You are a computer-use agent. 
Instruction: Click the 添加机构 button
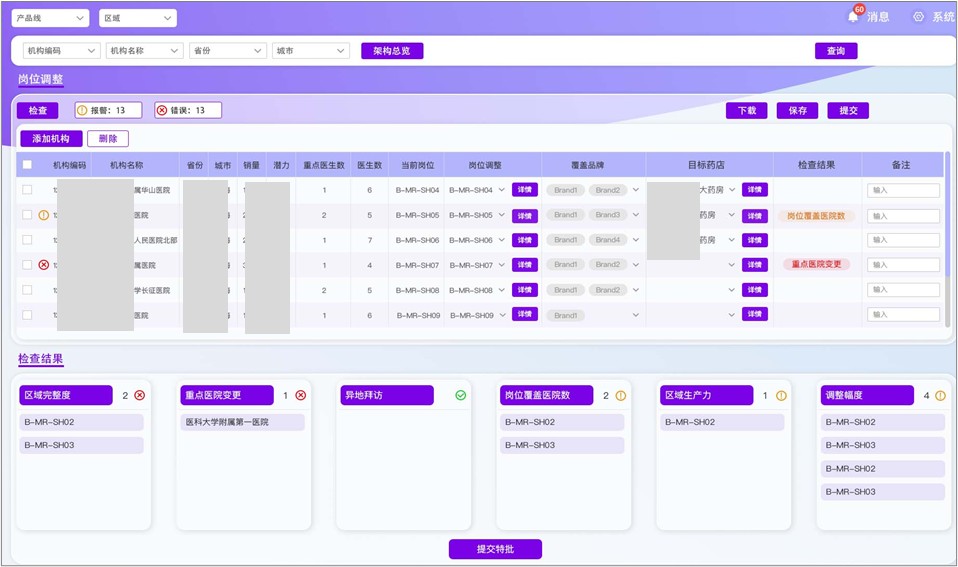coord(51,139)
